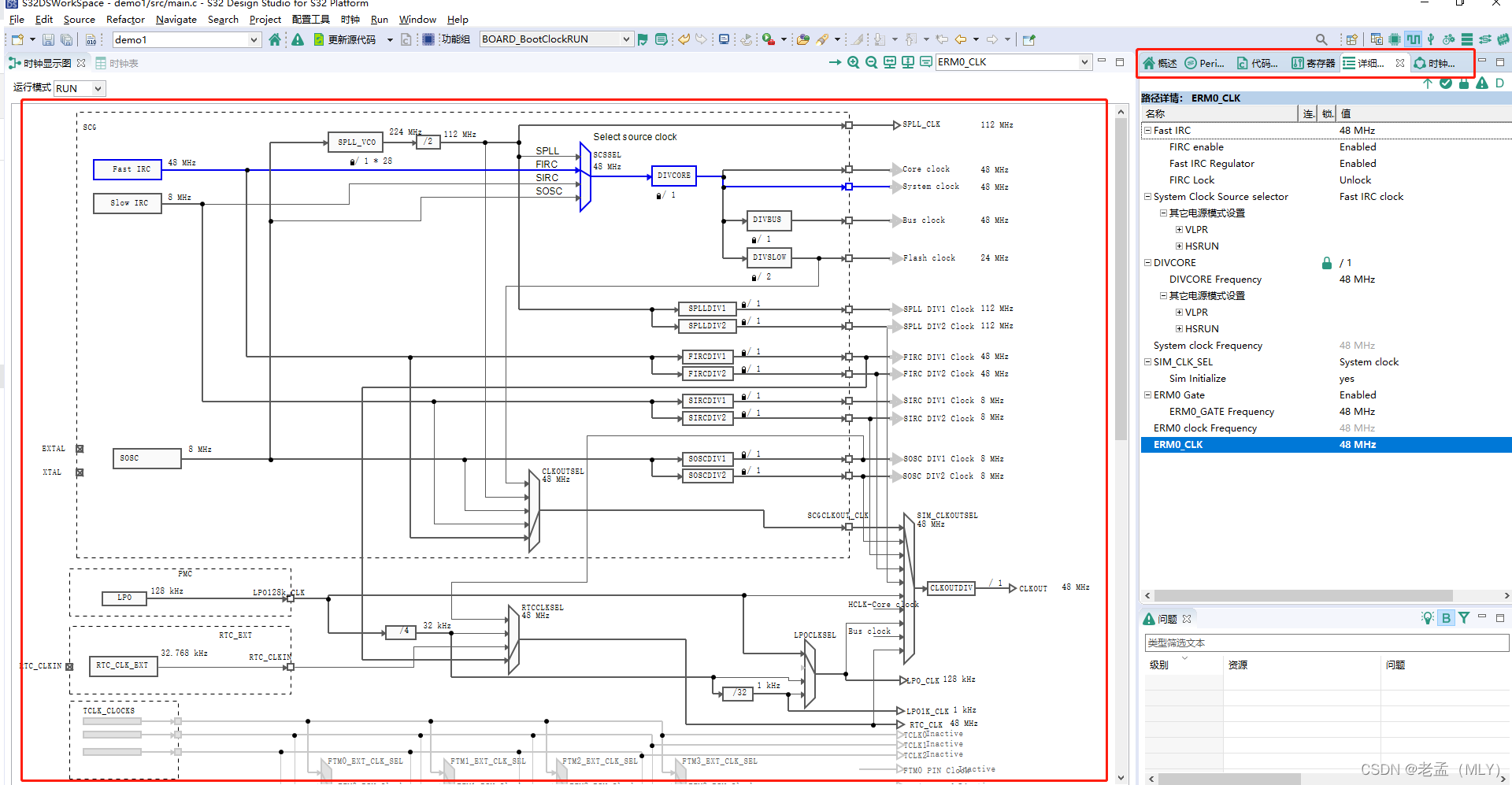Click the filter funnel icon in 问题 panel
The width and height of the screenshot is (1512, 785).
(x=1464, y=618)
